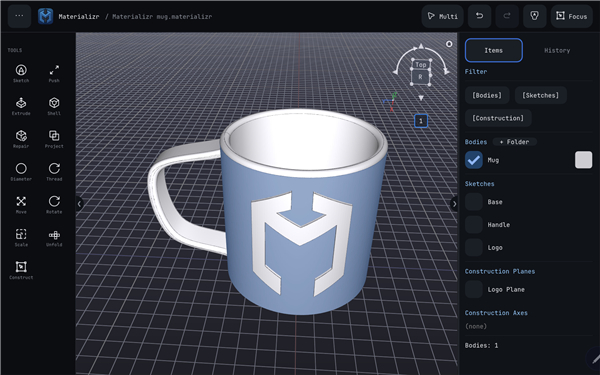The image size is (600, 375).
Task: Open the Construct tool
Action: 21,270
